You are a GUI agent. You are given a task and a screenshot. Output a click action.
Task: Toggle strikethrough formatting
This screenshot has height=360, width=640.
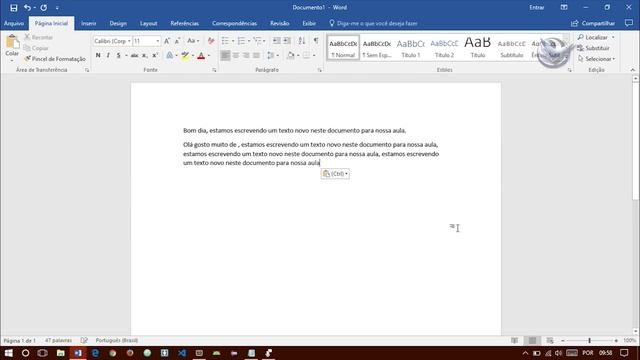point(134,56)
